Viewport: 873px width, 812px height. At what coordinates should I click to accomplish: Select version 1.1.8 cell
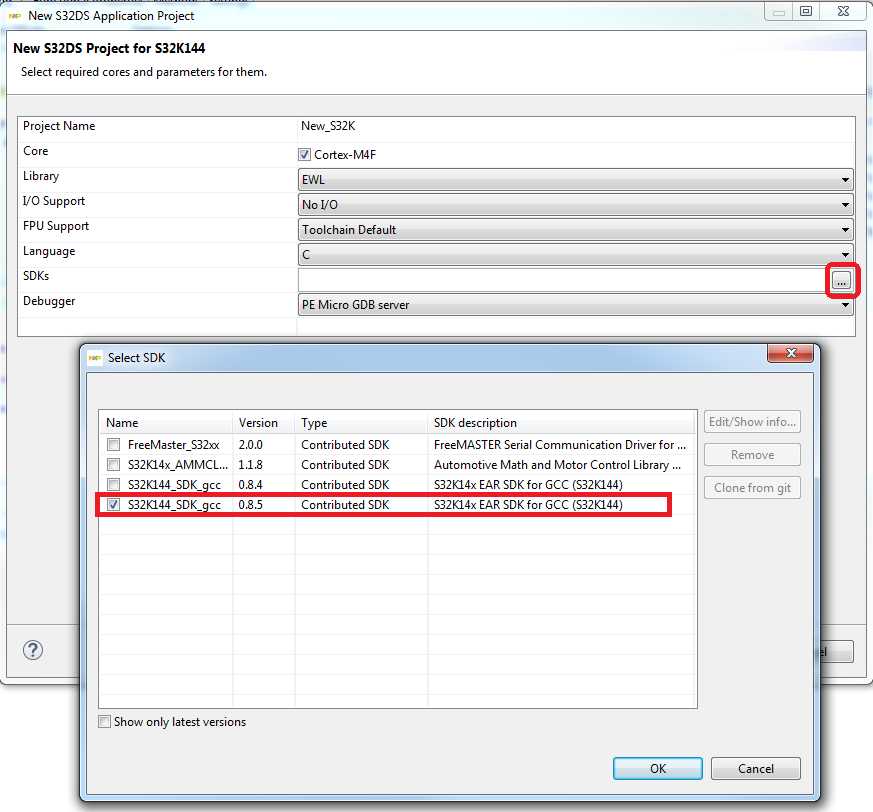pyautogui.click(x=251, y=465)
